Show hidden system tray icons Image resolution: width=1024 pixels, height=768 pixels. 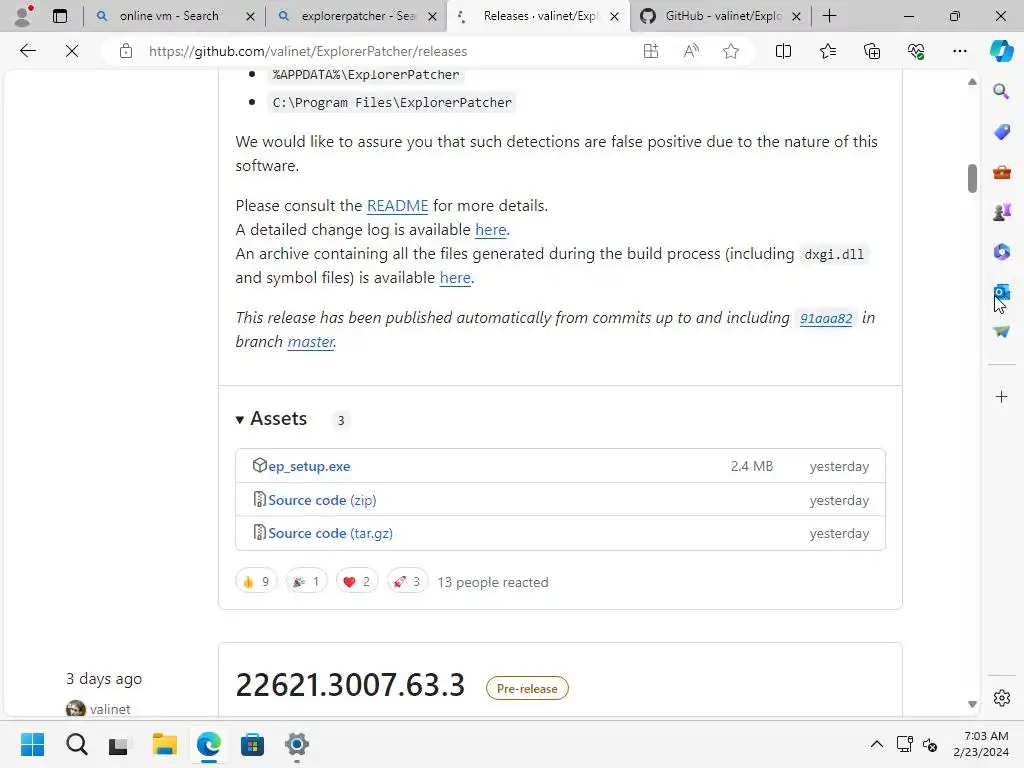(x=876, y=744)
